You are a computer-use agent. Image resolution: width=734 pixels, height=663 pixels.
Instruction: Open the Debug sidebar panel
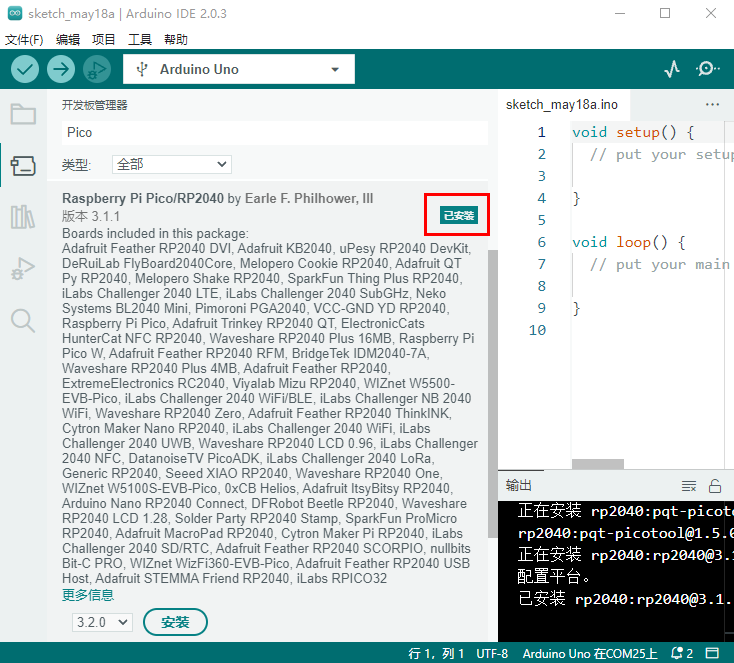[x=23, y=268]
